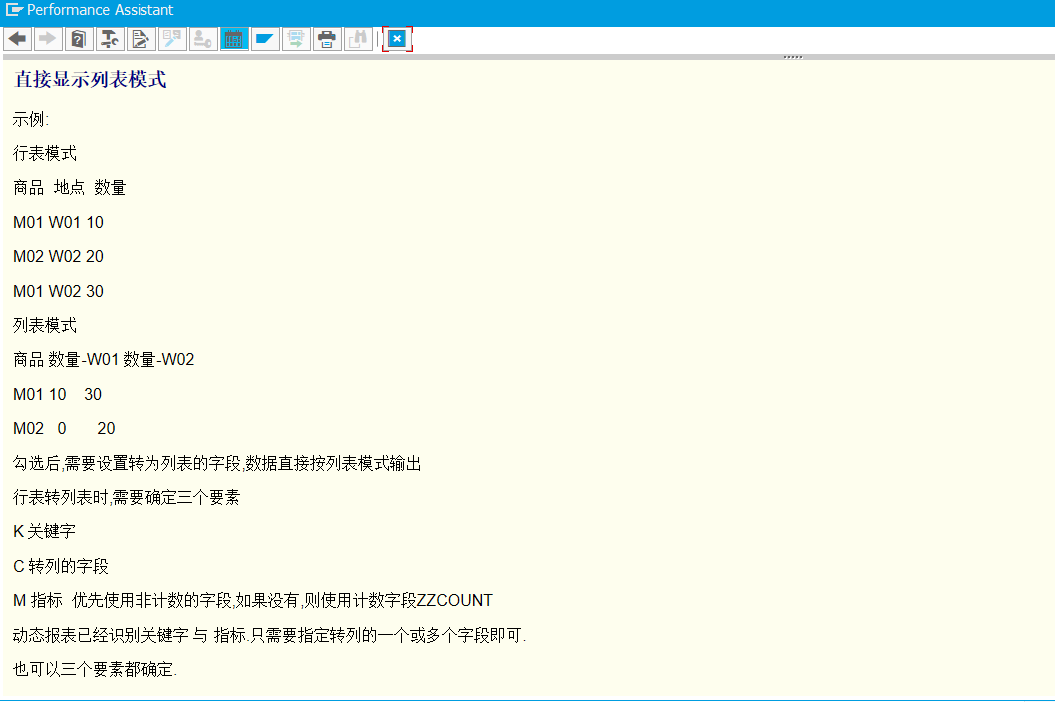
Task: Click the line 列表模式
Action: point(45,326)
